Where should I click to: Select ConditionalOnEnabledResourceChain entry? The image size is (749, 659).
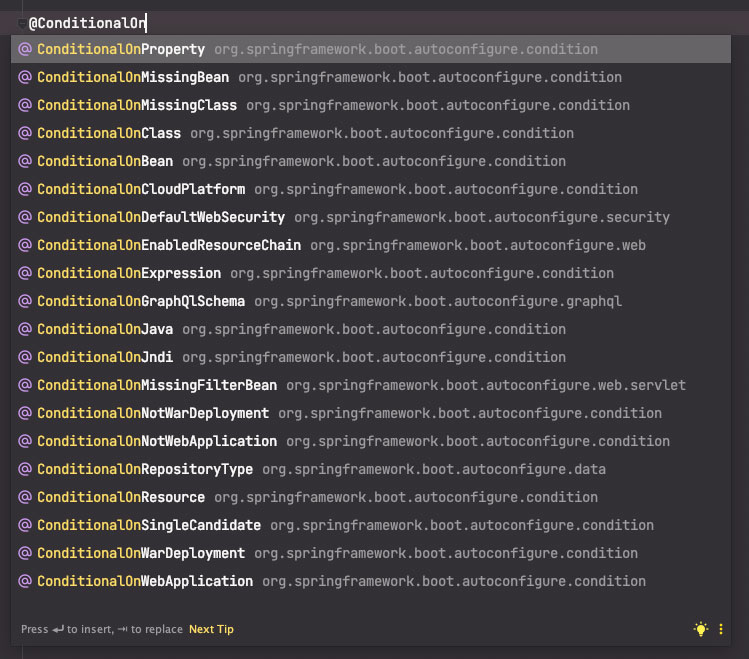[x=371, y=245]
